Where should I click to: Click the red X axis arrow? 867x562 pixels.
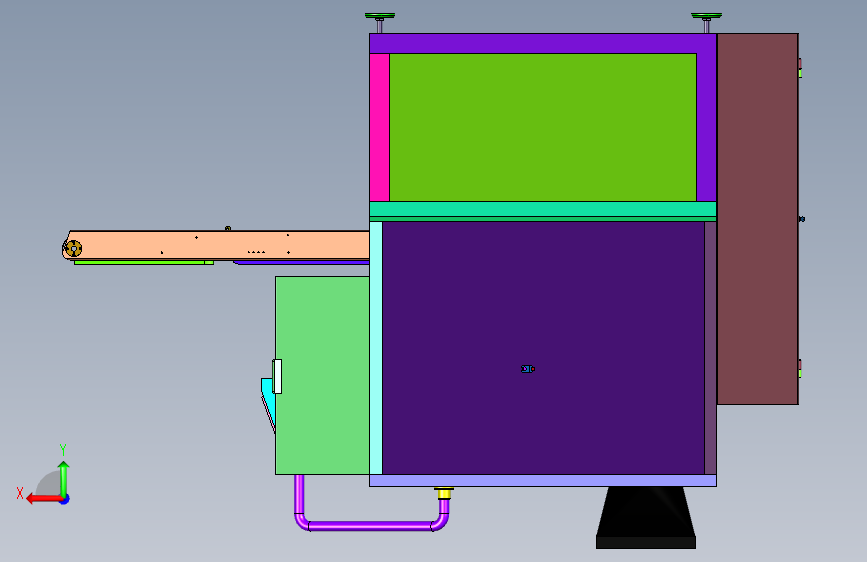coord(44,499)
